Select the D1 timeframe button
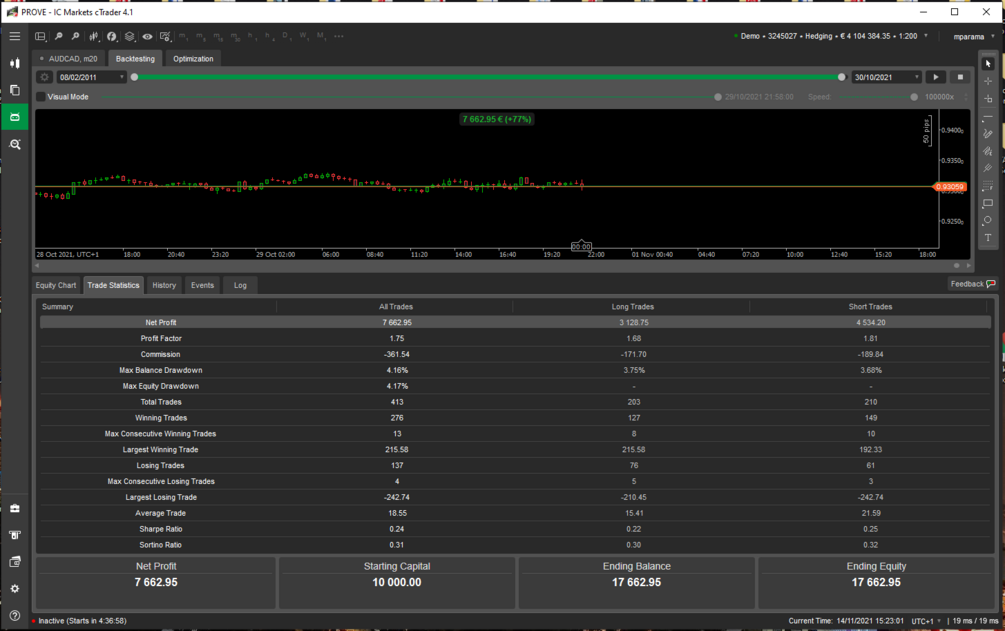The image size is (1005, 631). [287, 37]
